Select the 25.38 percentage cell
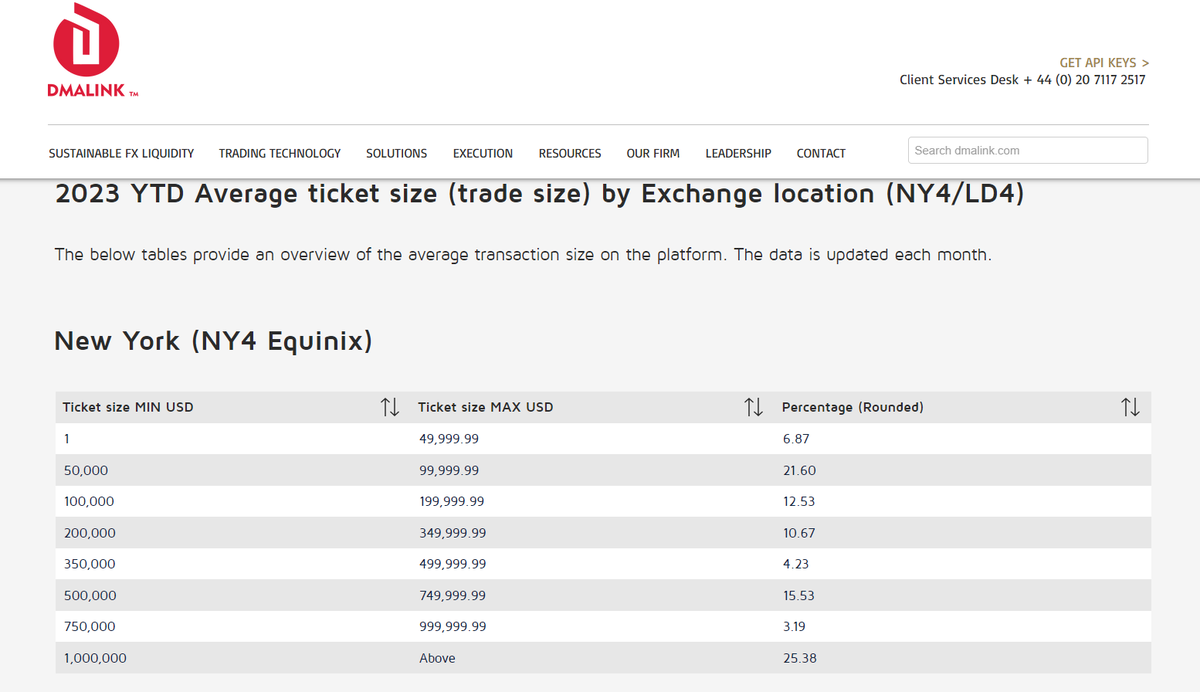Screen dimensions: 1200x692 point(963,658)
